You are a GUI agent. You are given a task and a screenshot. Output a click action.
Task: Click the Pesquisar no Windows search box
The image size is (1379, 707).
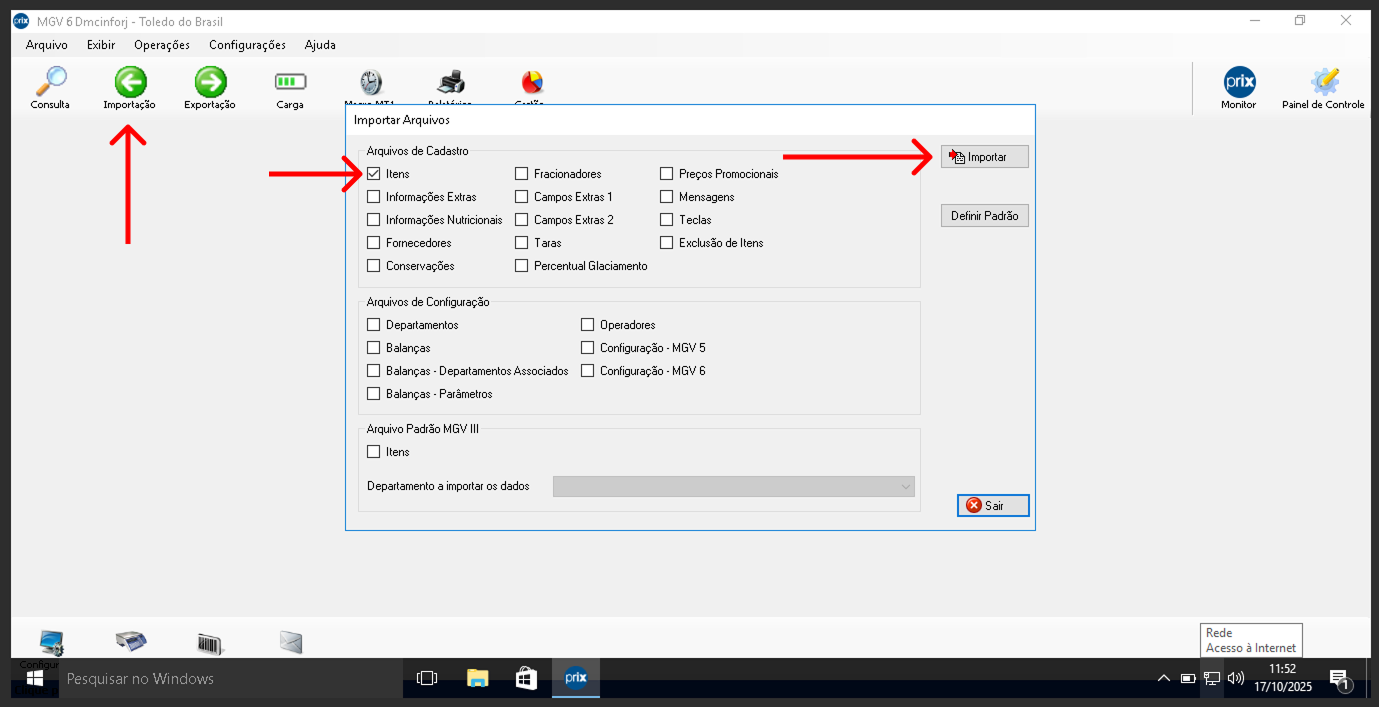click(x=230, y=679)
